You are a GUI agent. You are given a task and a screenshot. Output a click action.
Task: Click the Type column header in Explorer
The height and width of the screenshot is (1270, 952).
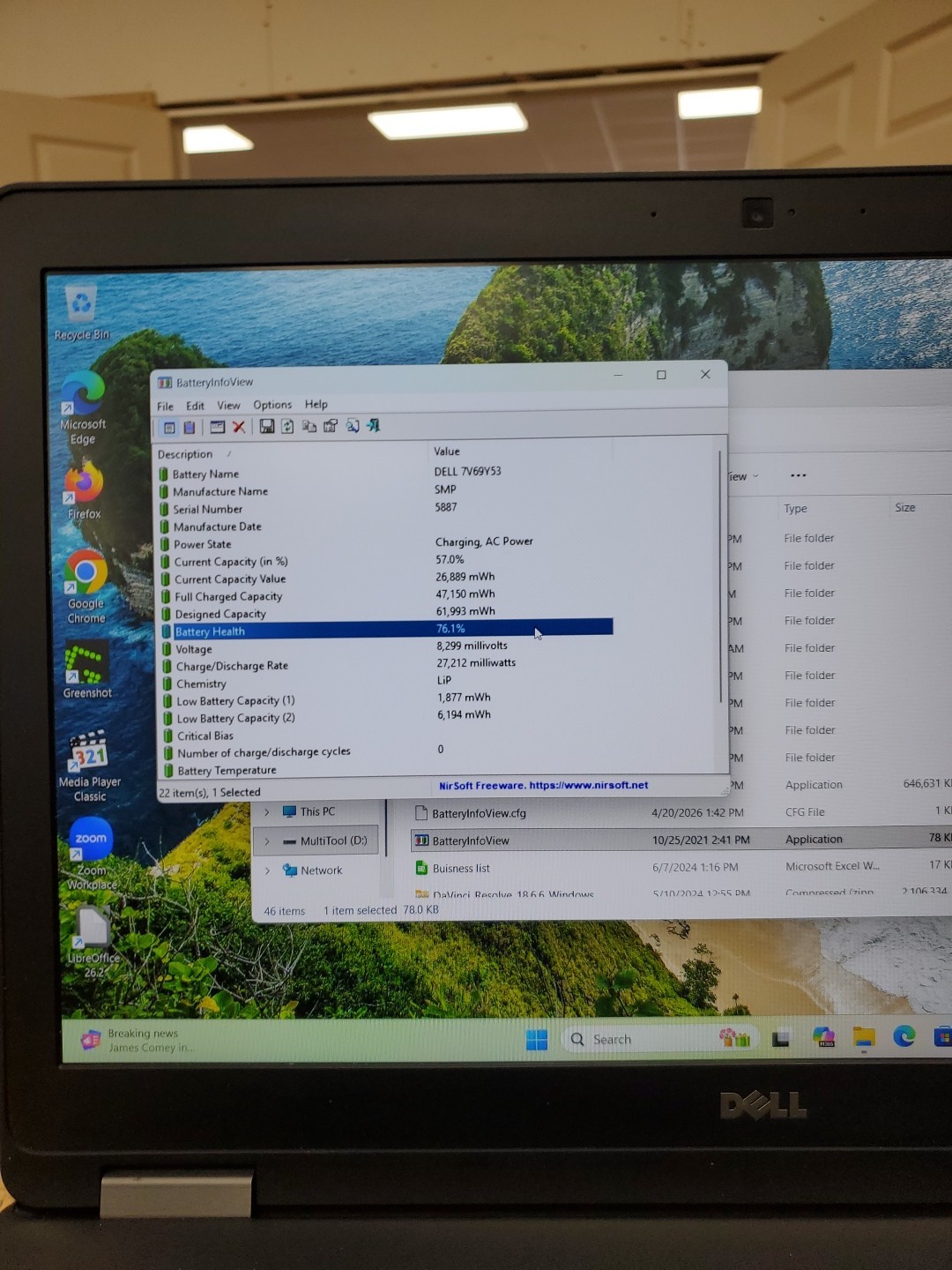[795, 509]
